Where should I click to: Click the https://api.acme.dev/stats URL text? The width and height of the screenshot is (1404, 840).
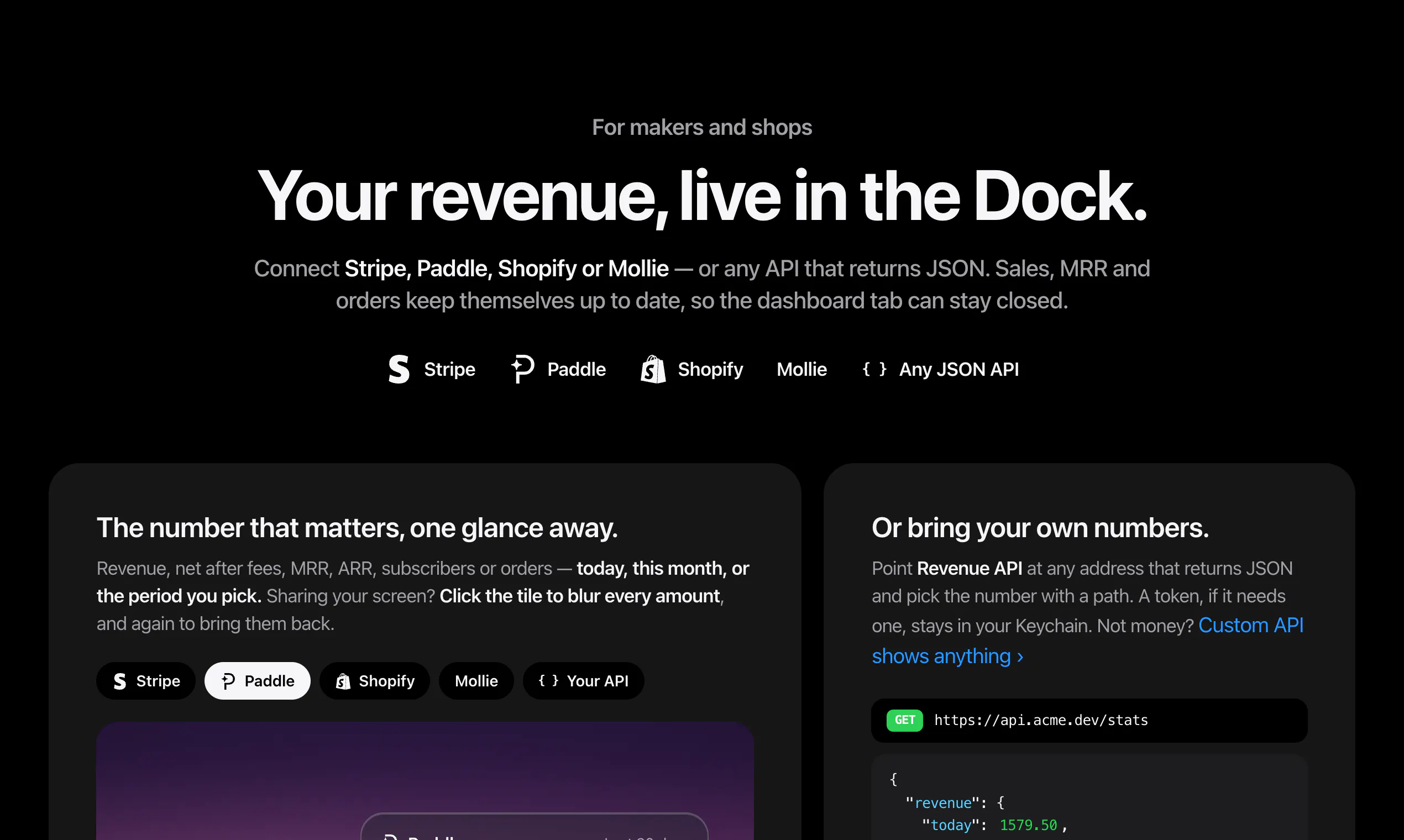click(1041, 720)
